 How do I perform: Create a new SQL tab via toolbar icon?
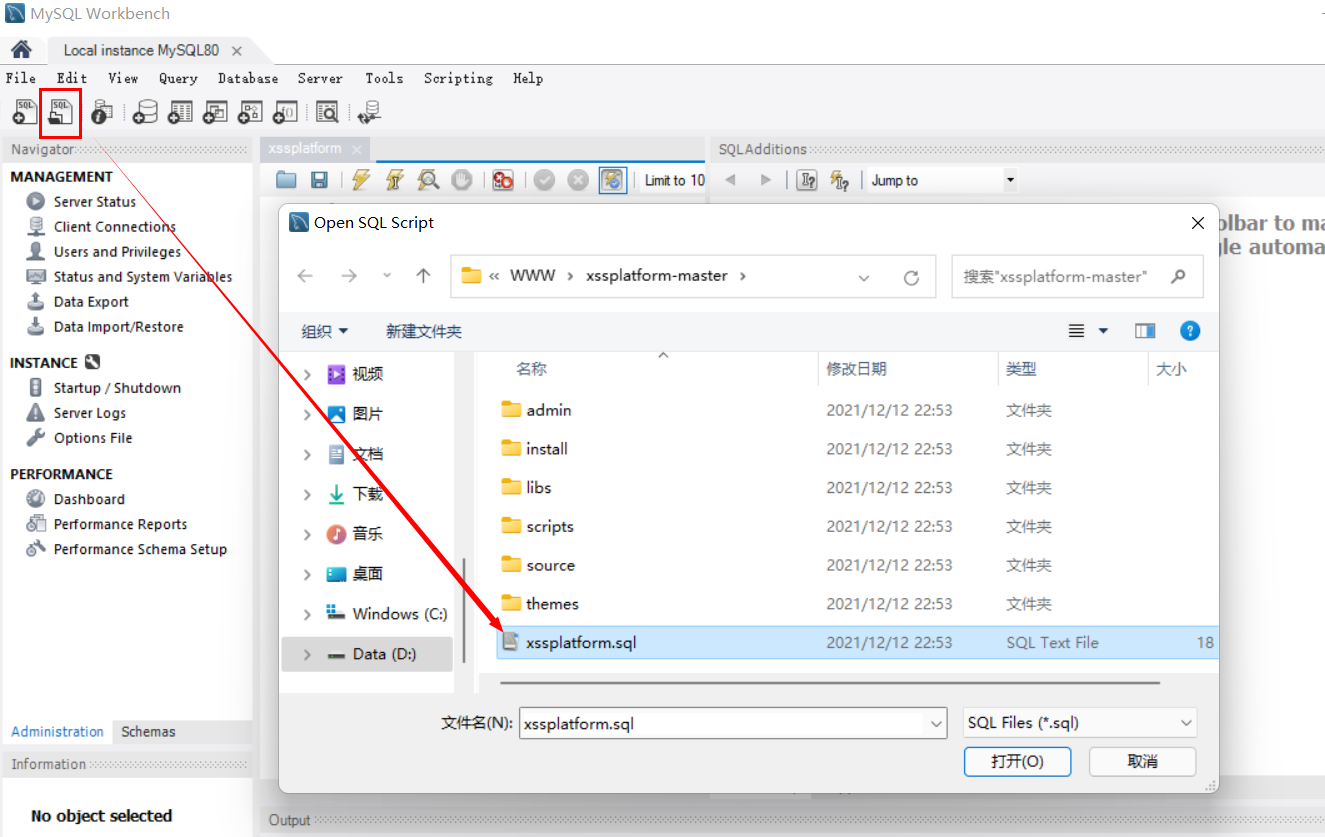(x=25, y=112)
